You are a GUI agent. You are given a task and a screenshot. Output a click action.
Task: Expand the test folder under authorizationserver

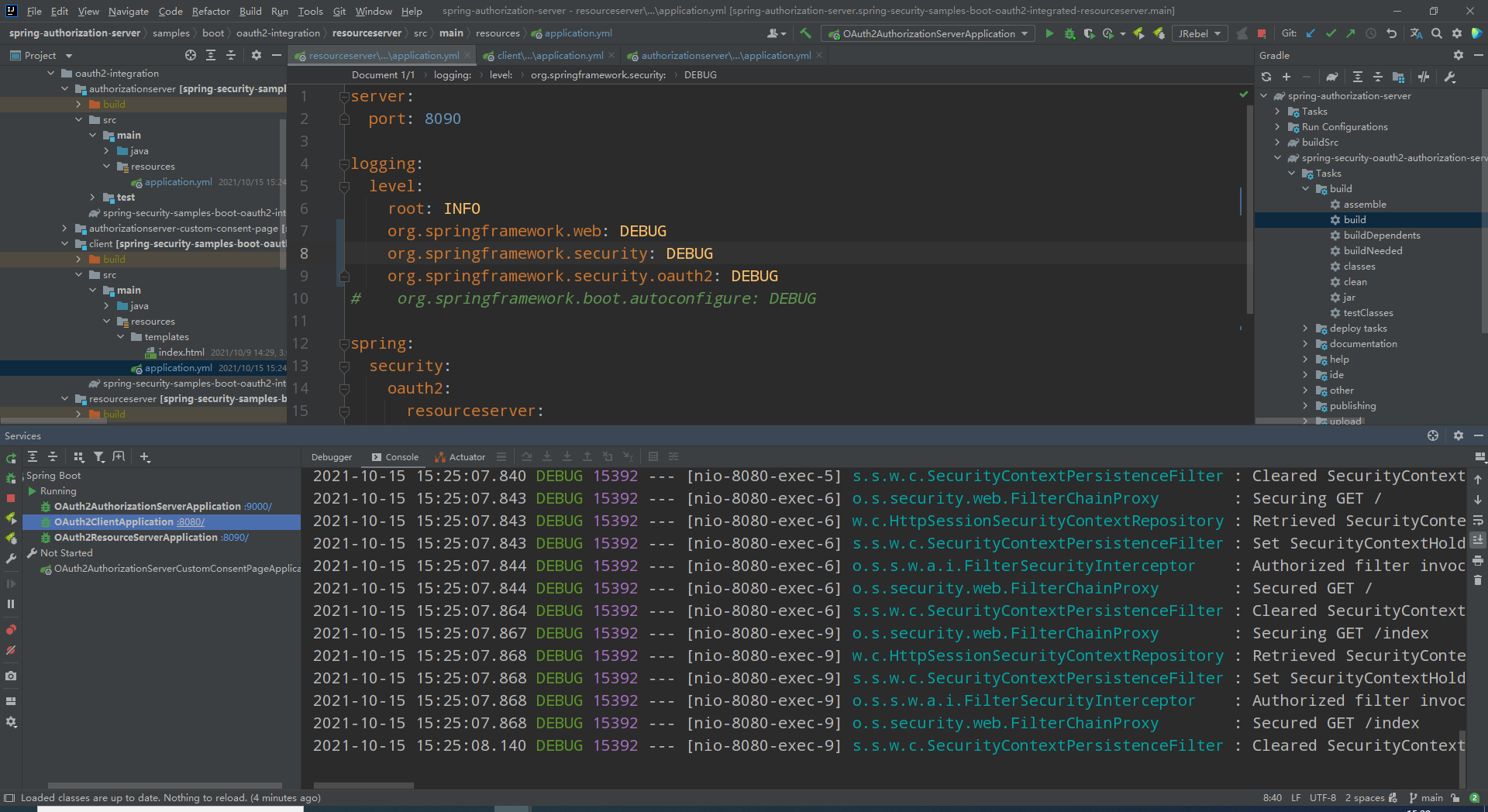[93, 198]
